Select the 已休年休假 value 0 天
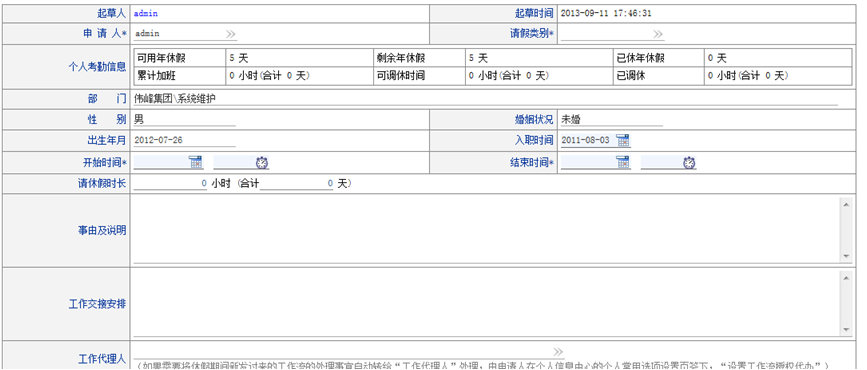 pyautogui.click(x=718, y=58)
